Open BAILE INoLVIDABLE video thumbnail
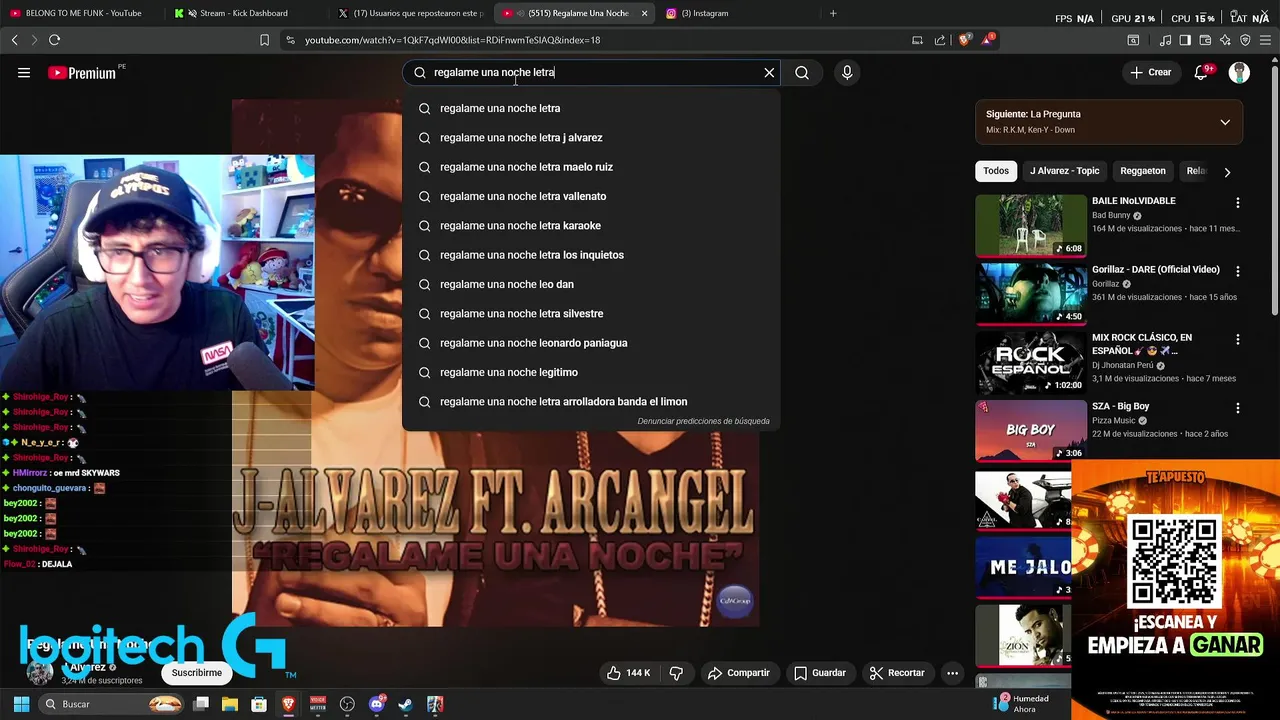Viewport: 1280px width, 720px height. (x=1031, y=225)
